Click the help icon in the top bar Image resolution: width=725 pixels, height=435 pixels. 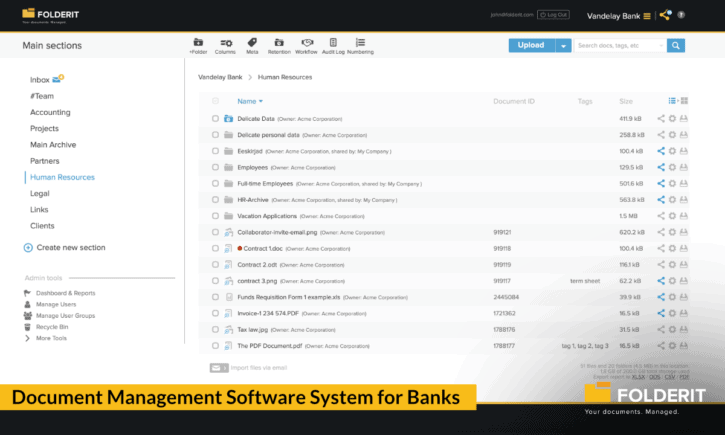tap(681, 15)
